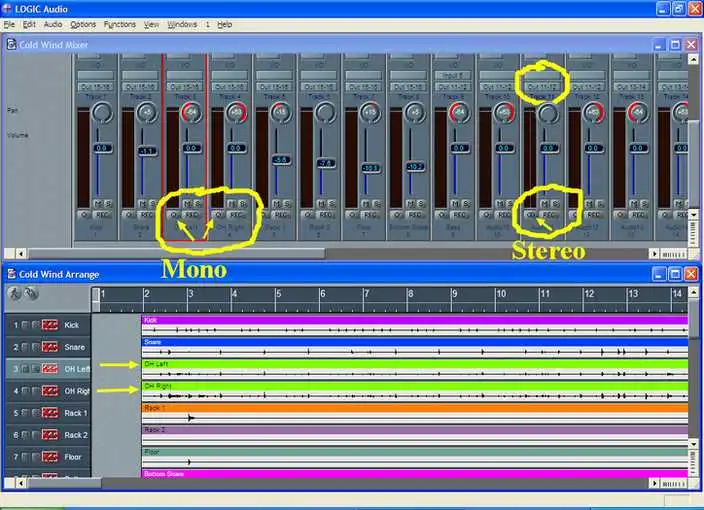Arm REC on mixer channel 2
The height and width of the screenshot is (510, 704).
tap(147, 215)
